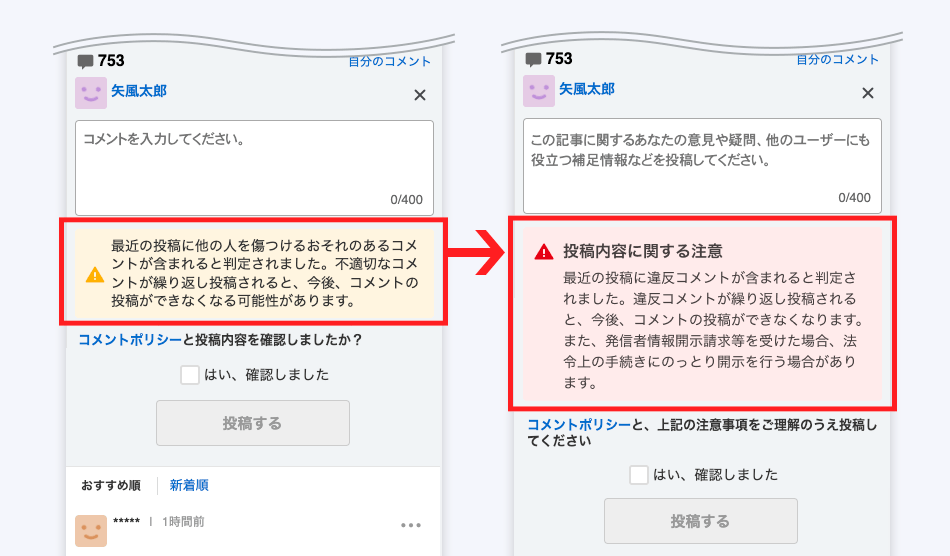Click the purple avatar in the left panel
950x556 pixels.
point(91,93)
